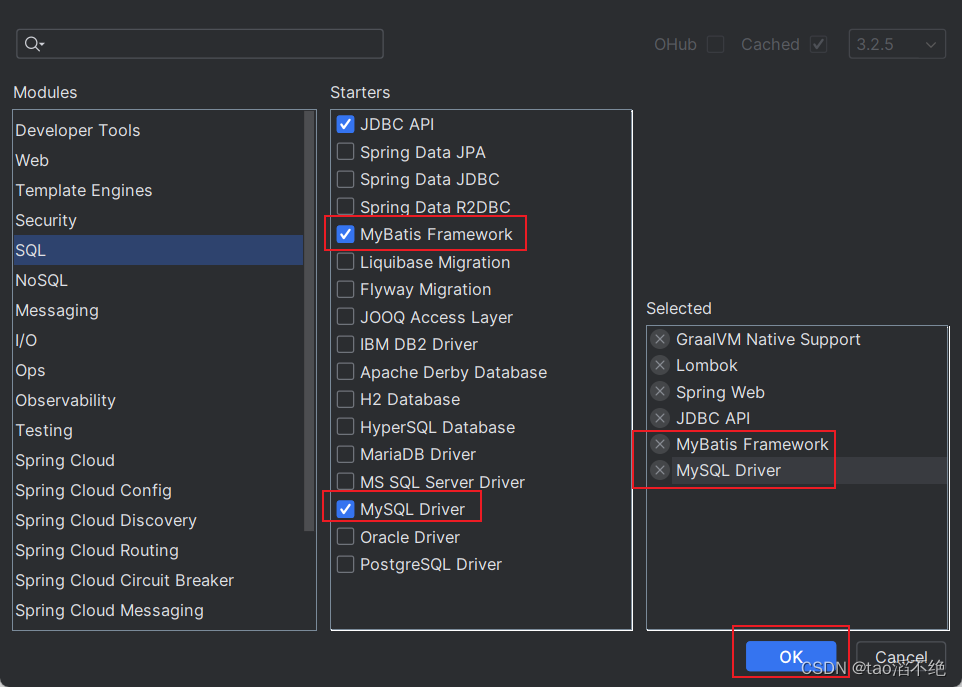Click the Modules list scrollbar

tap(309, 321)
